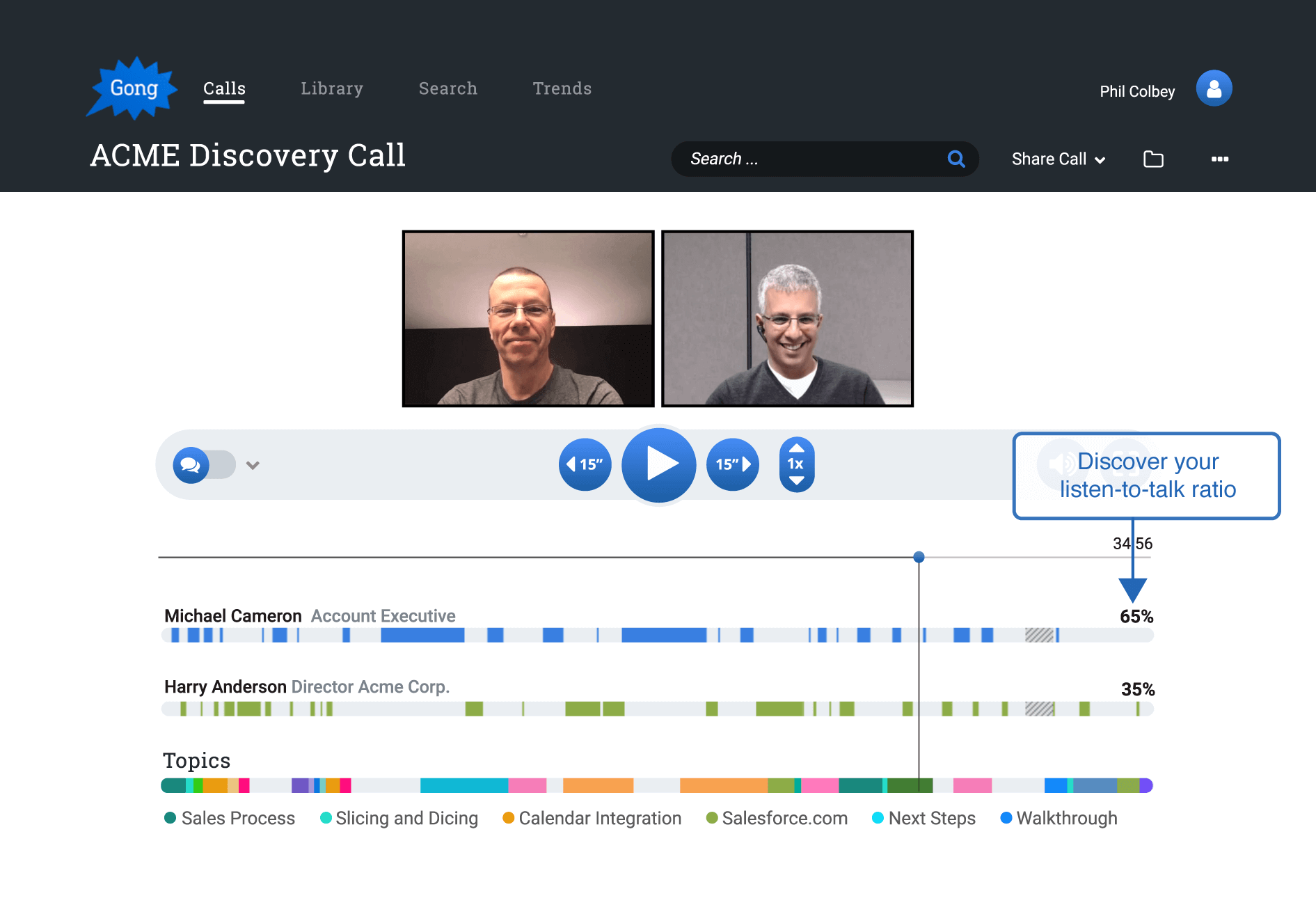Image resolution: width=1316 pixels, height=905 pixels.
Task: Click the folder icon in header
Action: 1153,159
